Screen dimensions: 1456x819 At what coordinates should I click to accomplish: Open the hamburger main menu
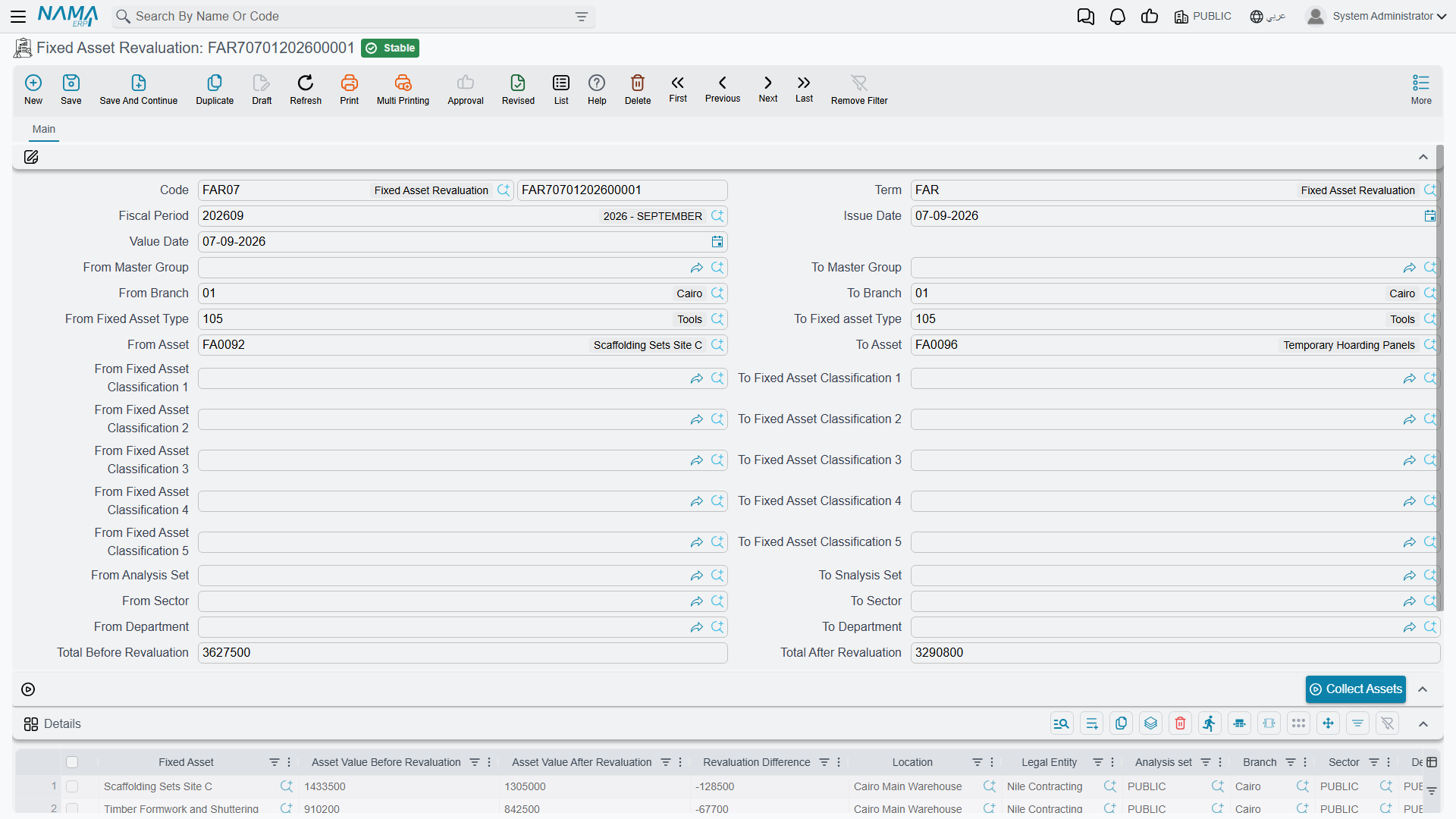[18, 16]
